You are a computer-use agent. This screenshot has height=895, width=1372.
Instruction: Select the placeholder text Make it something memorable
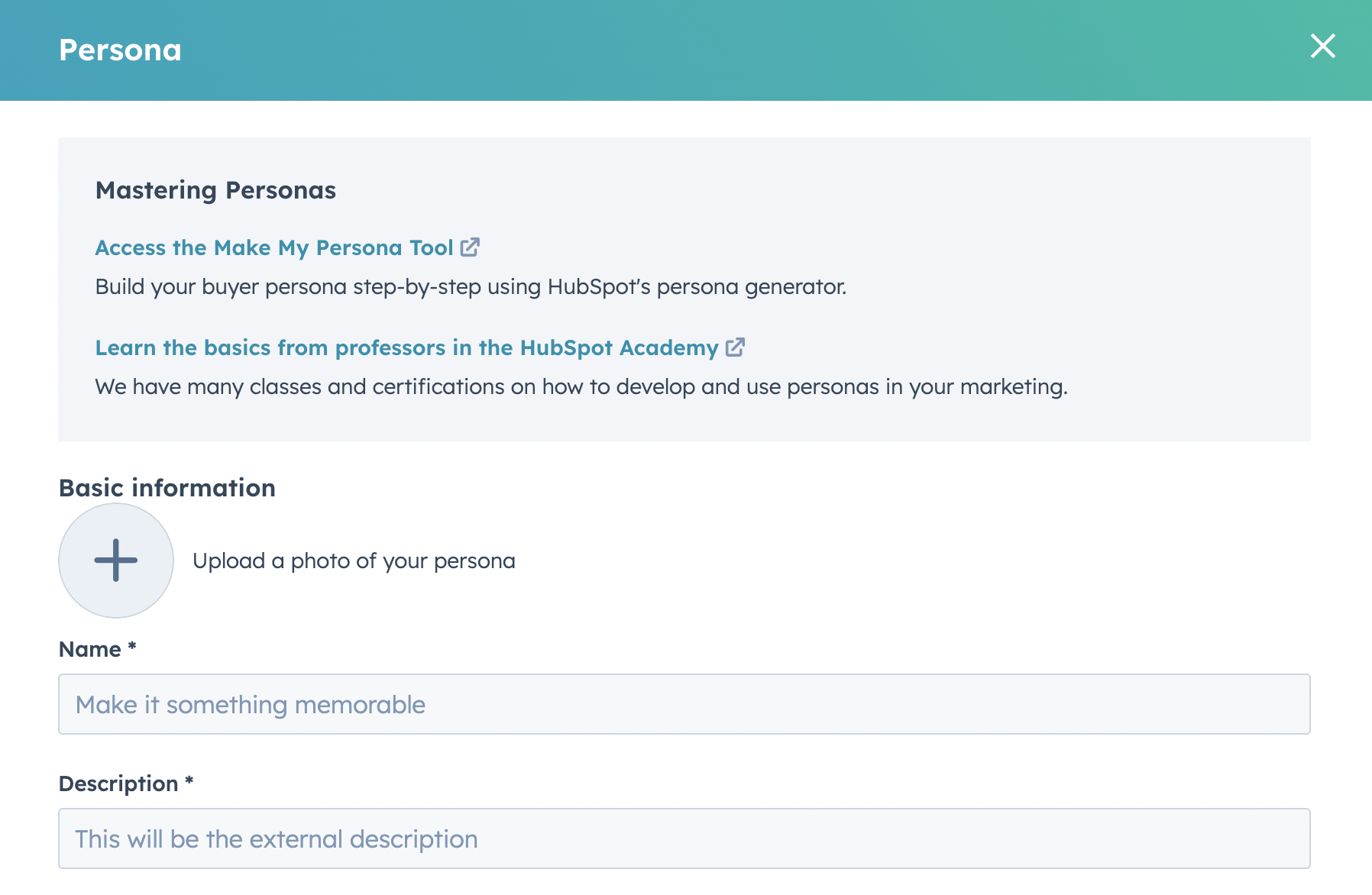click(250, 704)
